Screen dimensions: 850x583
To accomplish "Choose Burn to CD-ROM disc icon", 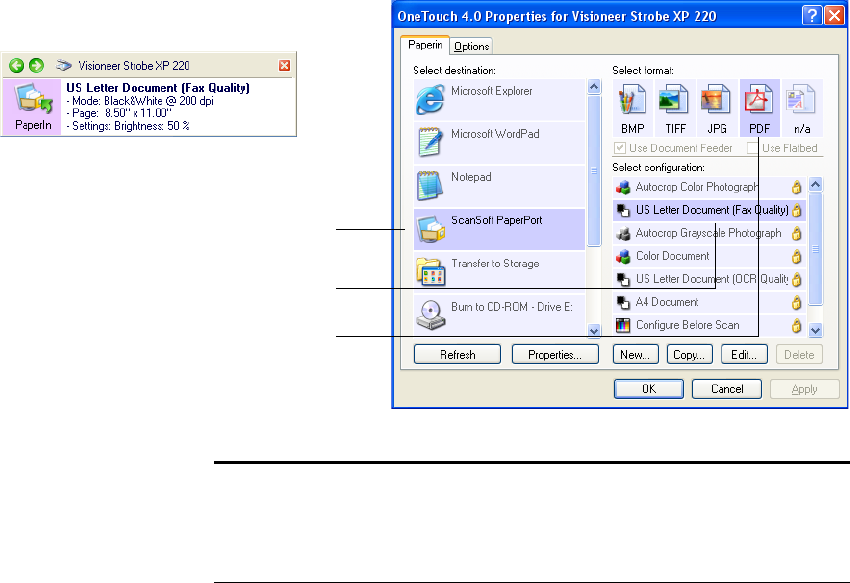I will [x=430, y=315].
